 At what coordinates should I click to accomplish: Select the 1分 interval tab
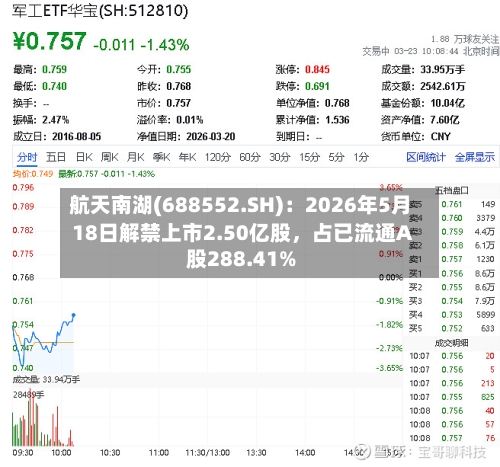361,157
